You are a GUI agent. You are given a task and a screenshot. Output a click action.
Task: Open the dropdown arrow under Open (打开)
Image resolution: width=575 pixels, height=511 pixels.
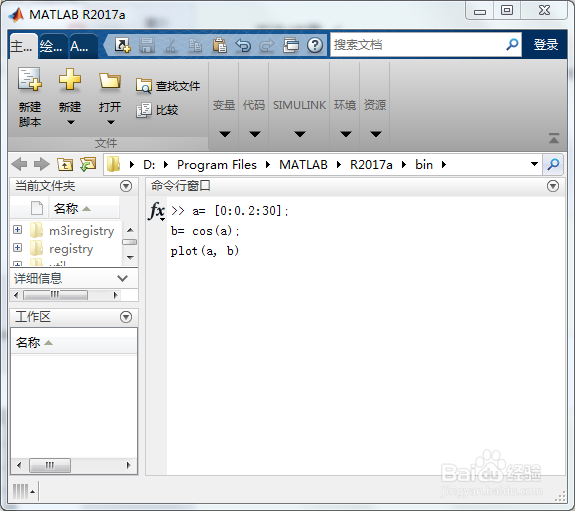[110, 123]
